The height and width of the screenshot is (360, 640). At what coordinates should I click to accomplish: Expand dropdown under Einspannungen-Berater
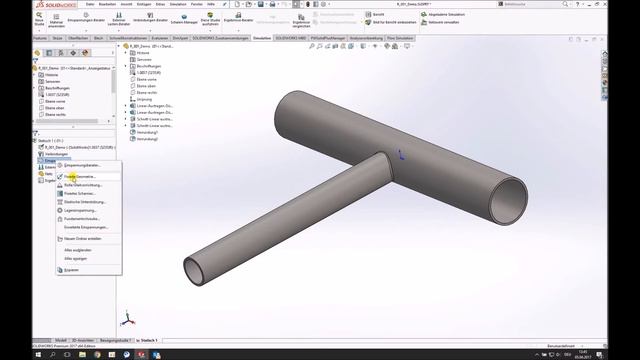coord(86,30)
